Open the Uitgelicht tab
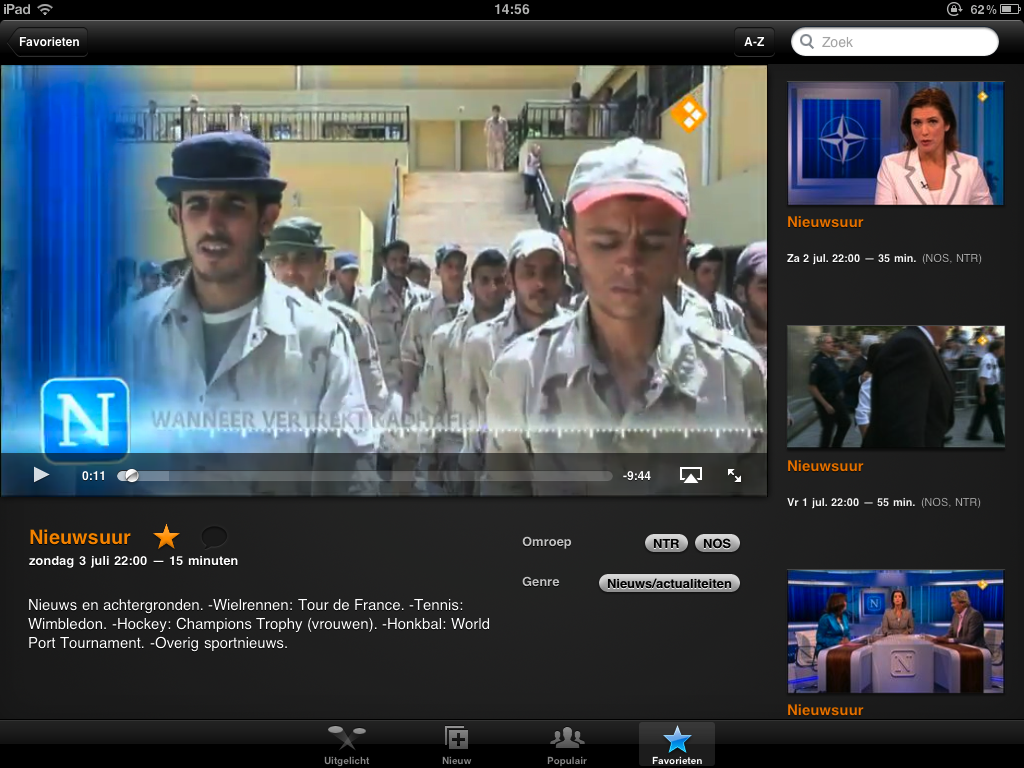 (346, 745)
